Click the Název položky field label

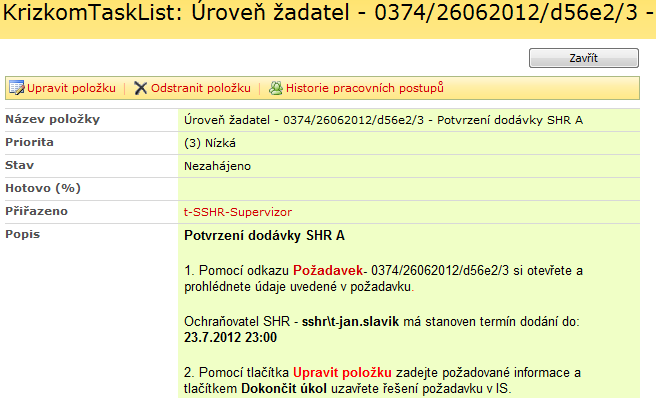pyautogui.click(x=53, y=120)
